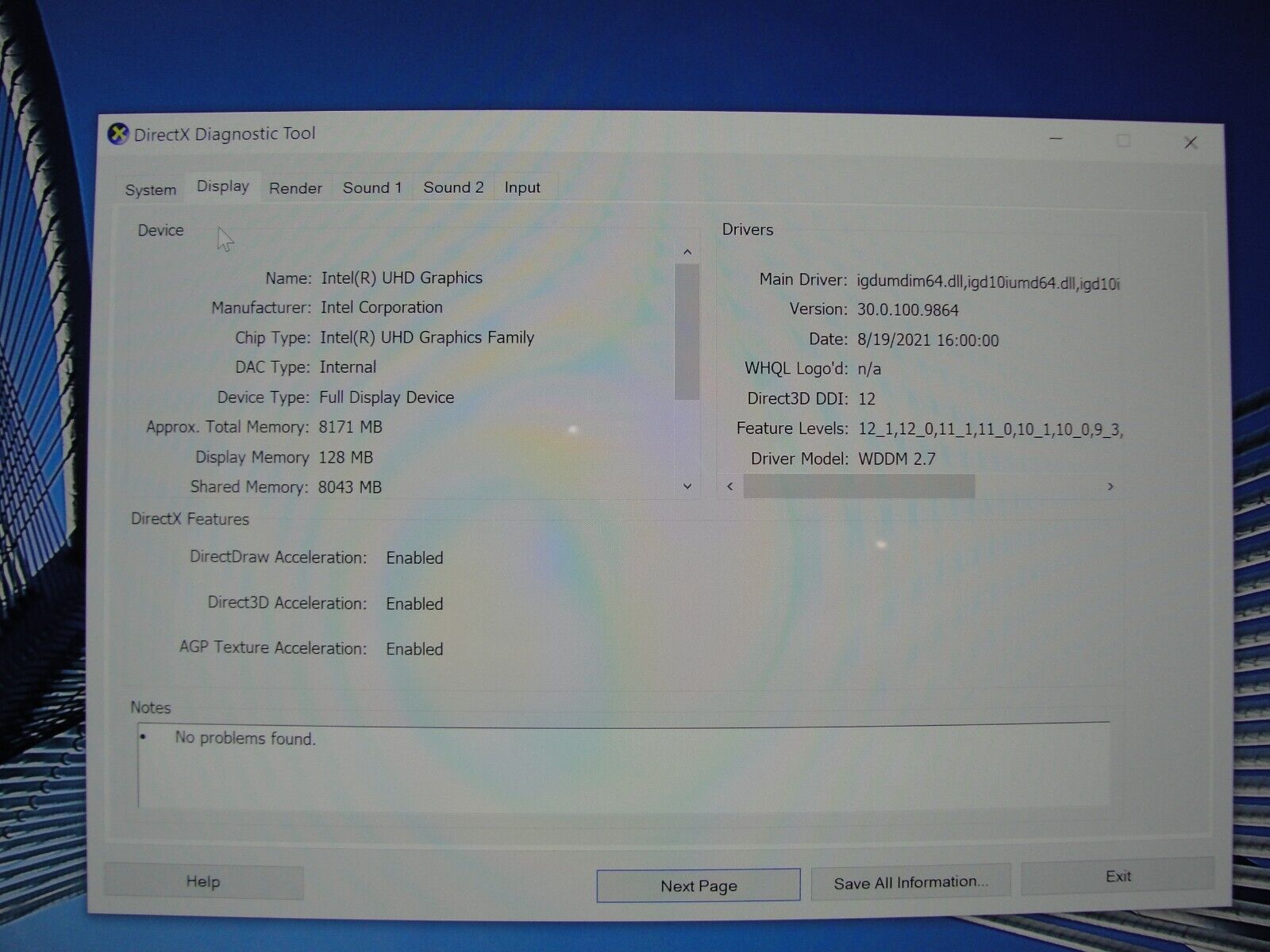This screenshot has width=1270, height=952.
Task: Click the DAC Type Internal value
Action: 348,367
